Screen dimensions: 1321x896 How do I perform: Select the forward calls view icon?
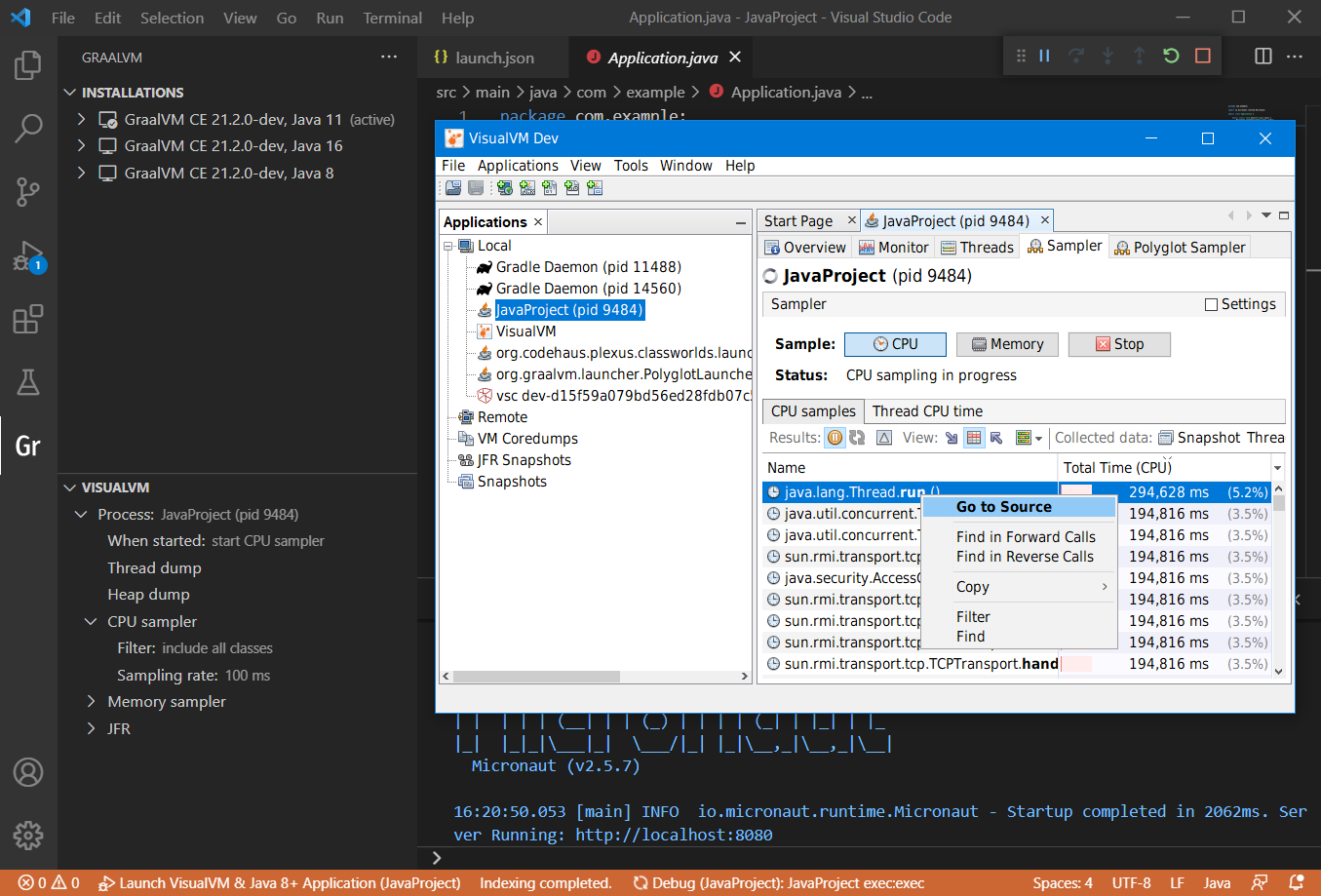pyautogui.click(x=951, y=437)
